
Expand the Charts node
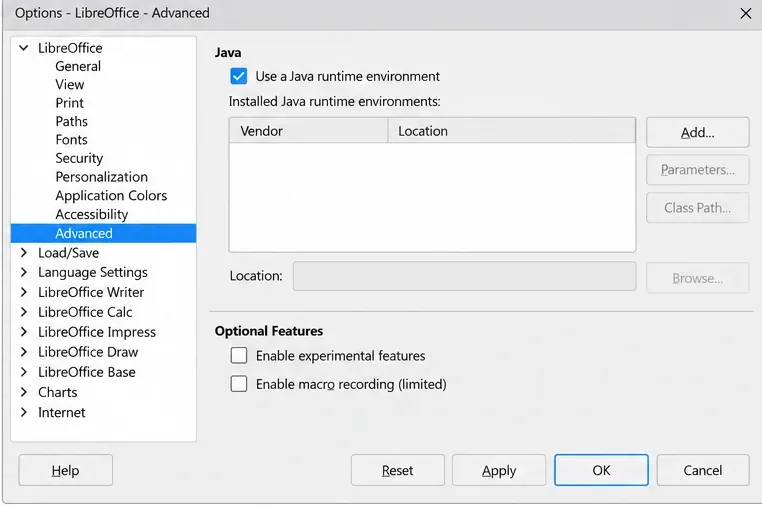coord(23,392)
